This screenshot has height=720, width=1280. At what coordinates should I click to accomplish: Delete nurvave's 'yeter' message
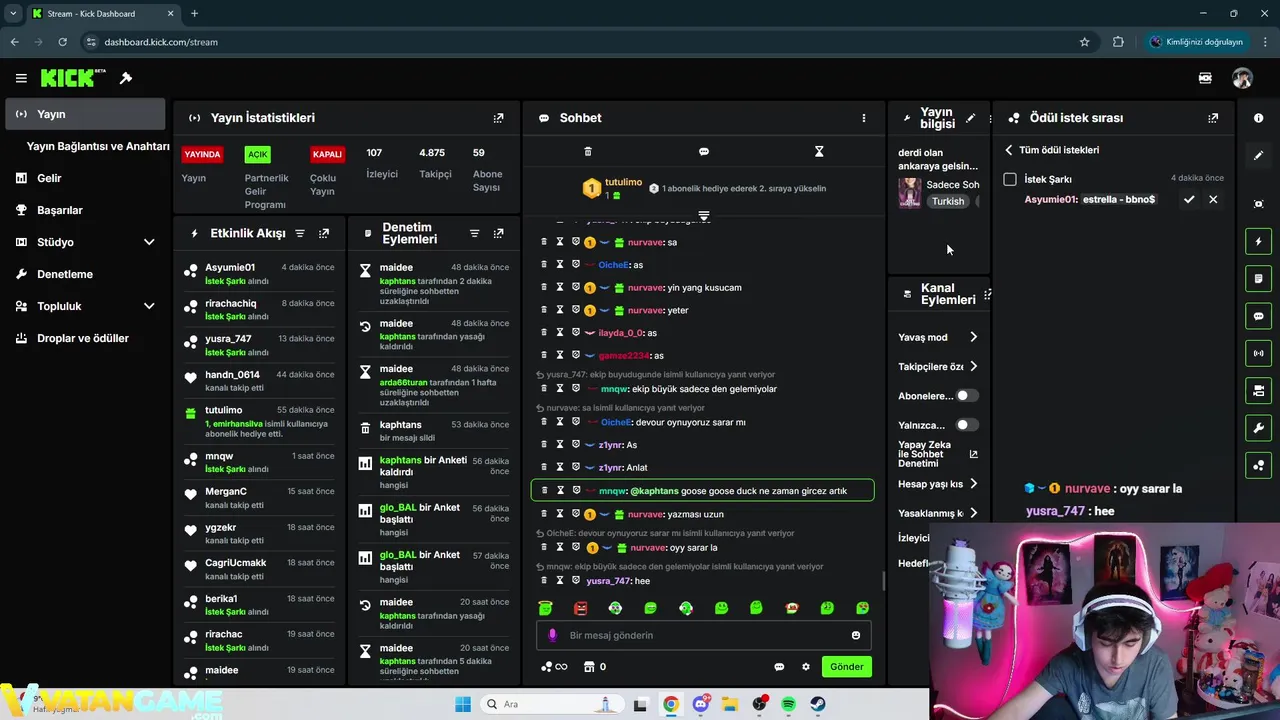click(x=544, y=310)
